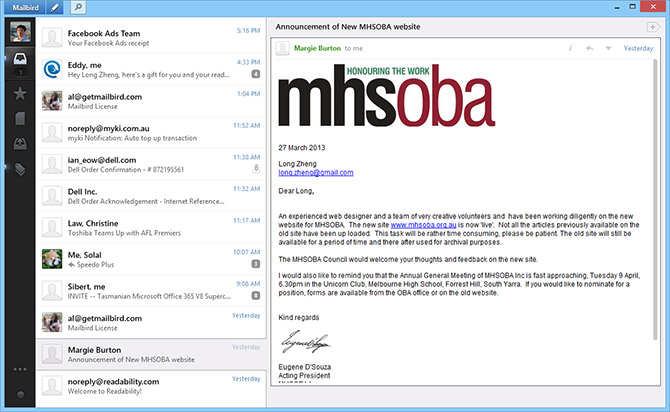Click the mhsoba logo image
670x412 pixels.
click(387, 95)
